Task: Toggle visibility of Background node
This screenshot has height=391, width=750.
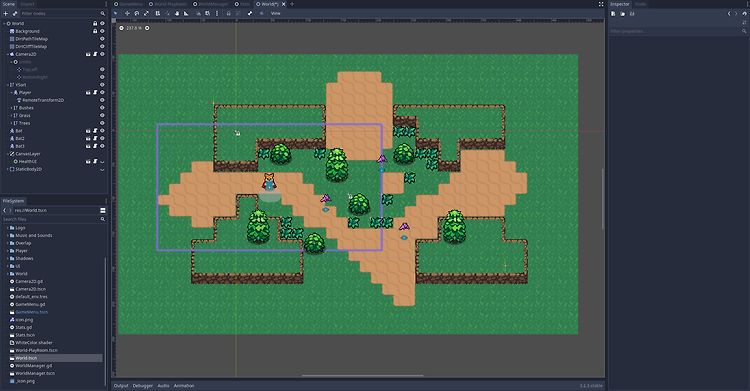Action: (102, 31)
